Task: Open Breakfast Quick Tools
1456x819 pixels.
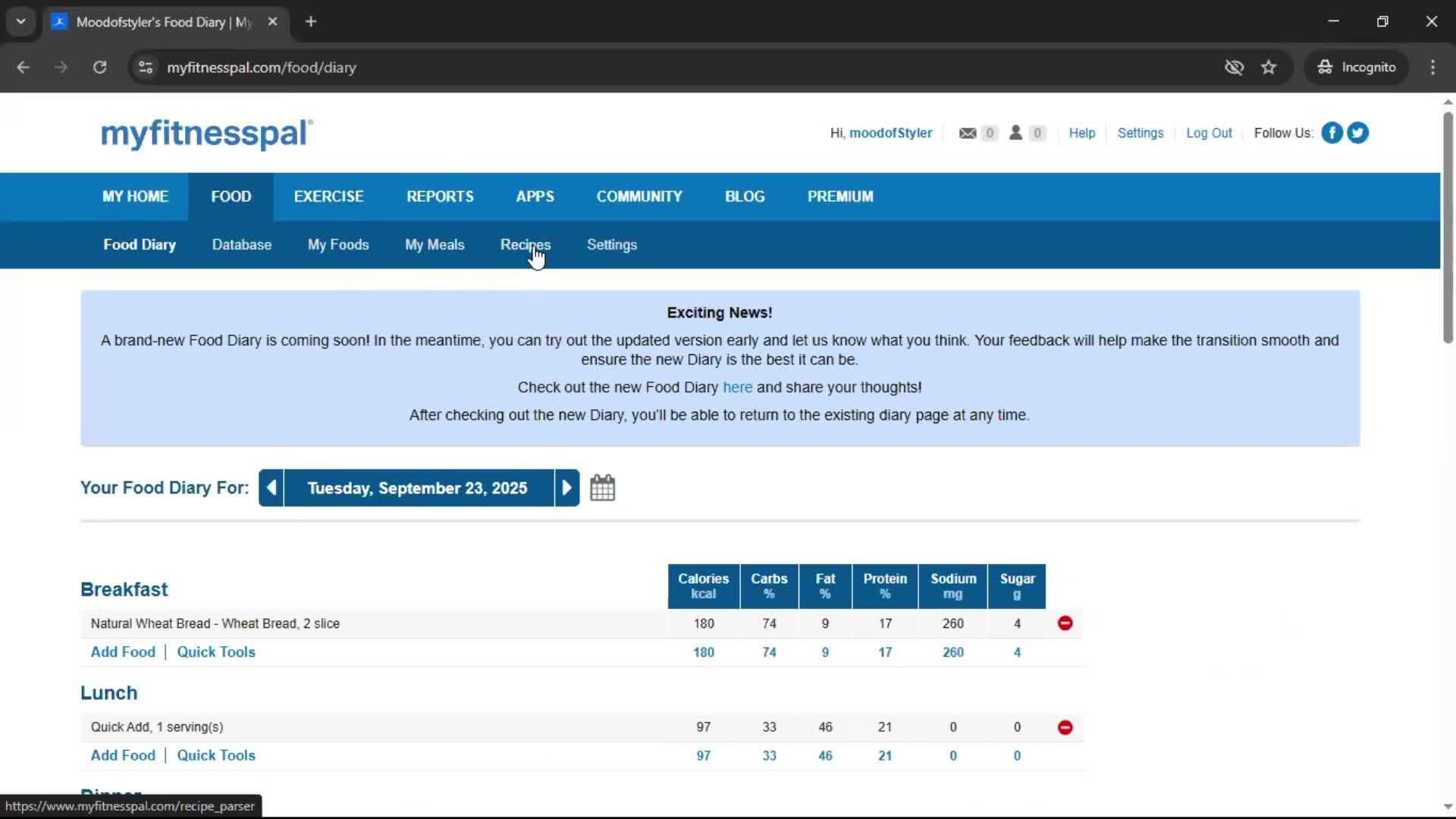Action: (x=216, y=652)
